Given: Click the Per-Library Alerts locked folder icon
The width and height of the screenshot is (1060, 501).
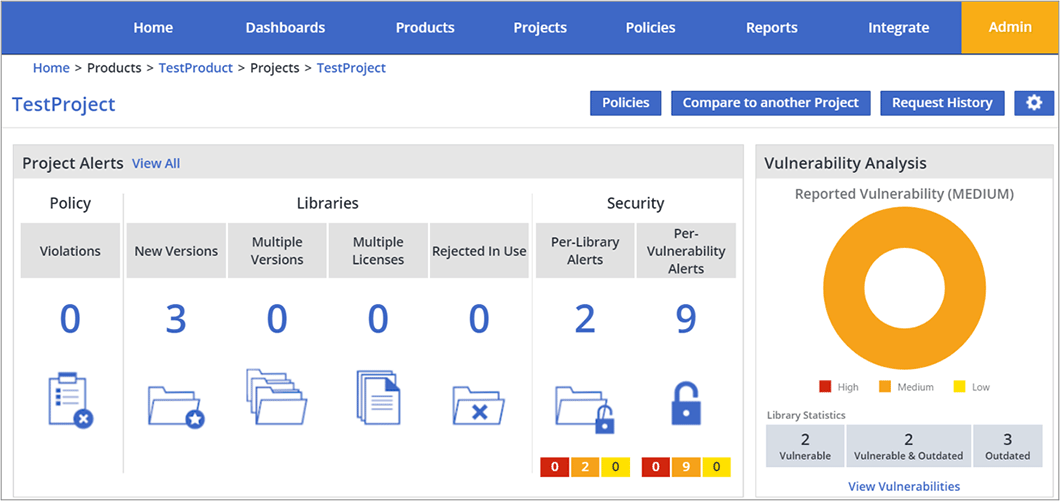Looking at the screenshot, I should 585,408.
